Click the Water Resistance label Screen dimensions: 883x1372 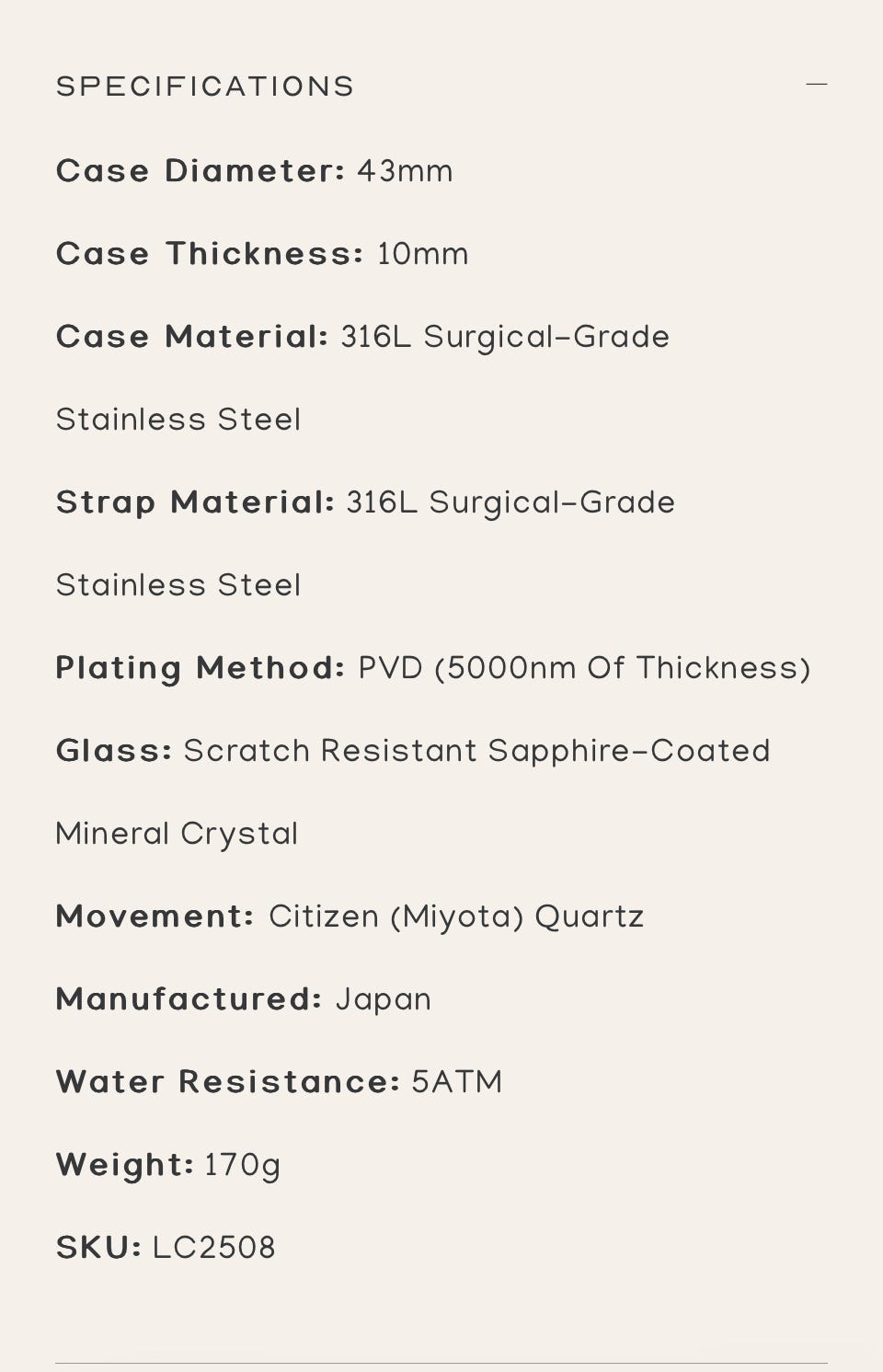[x=227, y=1082]
